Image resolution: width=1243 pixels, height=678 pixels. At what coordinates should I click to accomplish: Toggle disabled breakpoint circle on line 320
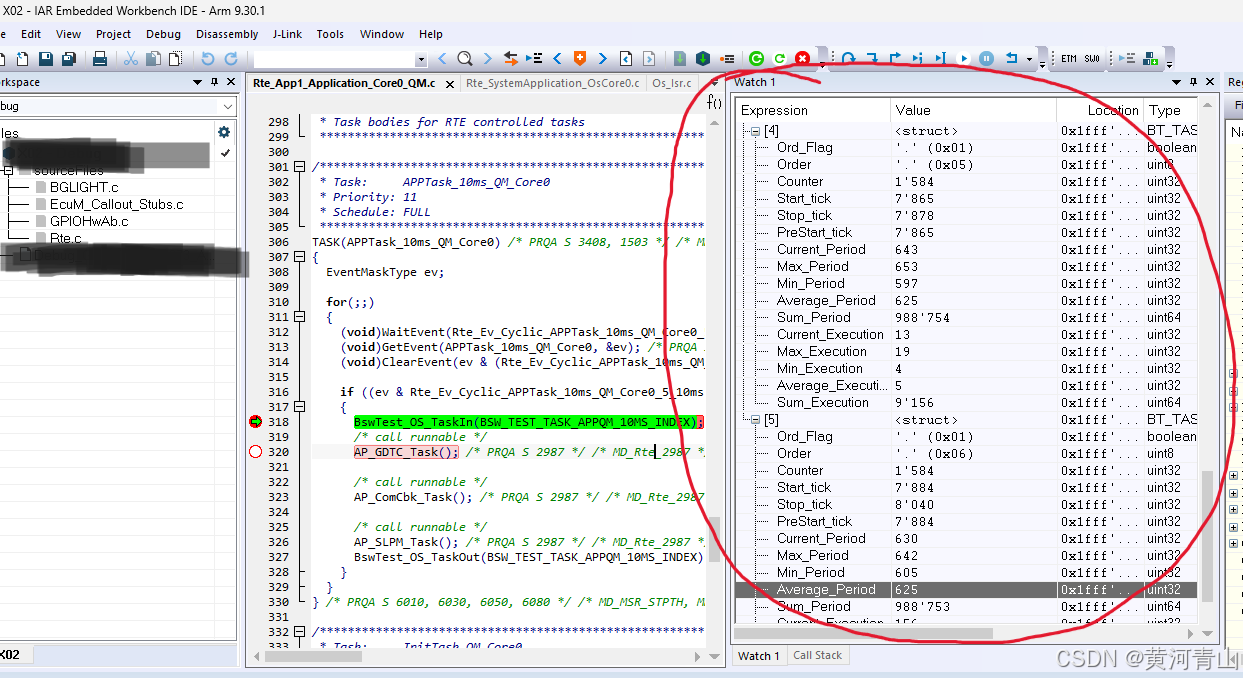pyautogui.click(x=255, y=452)
